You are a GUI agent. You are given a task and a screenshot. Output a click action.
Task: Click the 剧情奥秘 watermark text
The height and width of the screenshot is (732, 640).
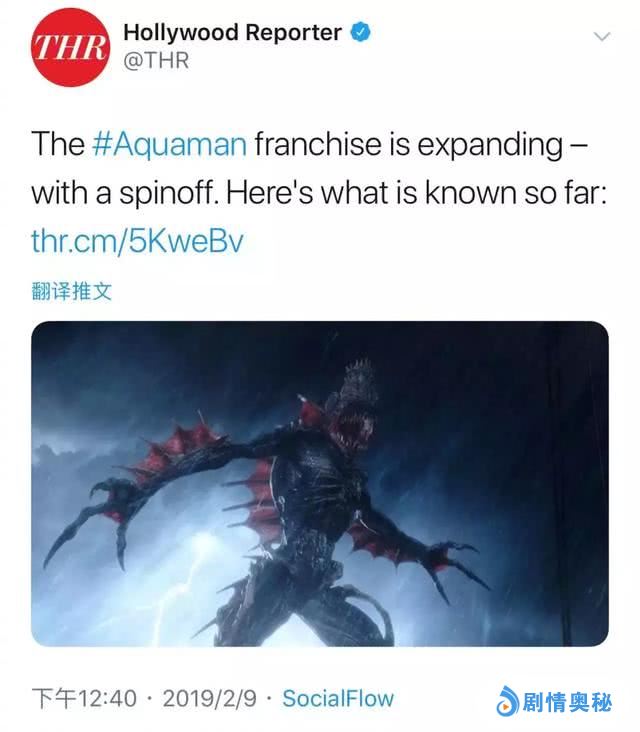point(567,702)
